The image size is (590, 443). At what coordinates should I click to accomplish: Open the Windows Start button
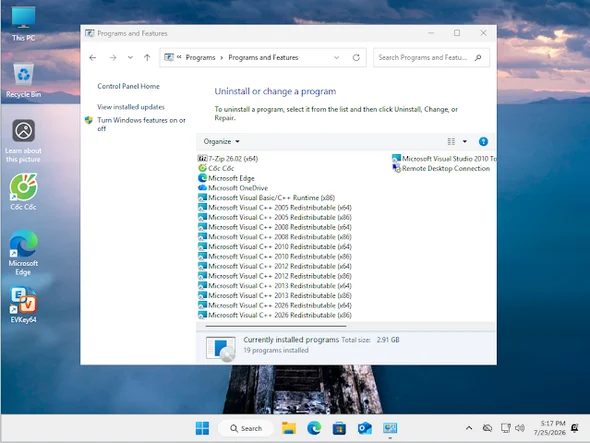tap(202, 428)
